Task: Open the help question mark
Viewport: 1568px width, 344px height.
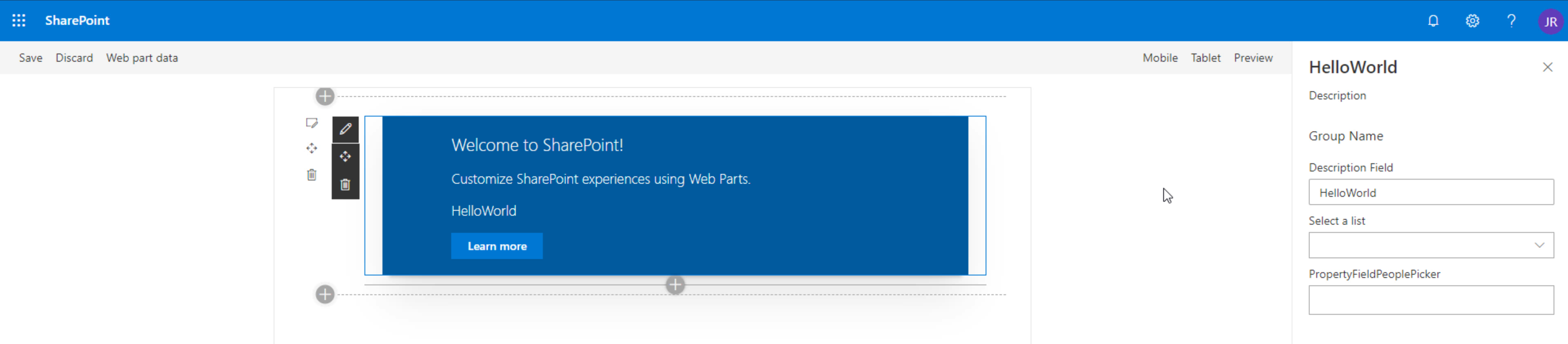Action: [x=1511, y=21]
